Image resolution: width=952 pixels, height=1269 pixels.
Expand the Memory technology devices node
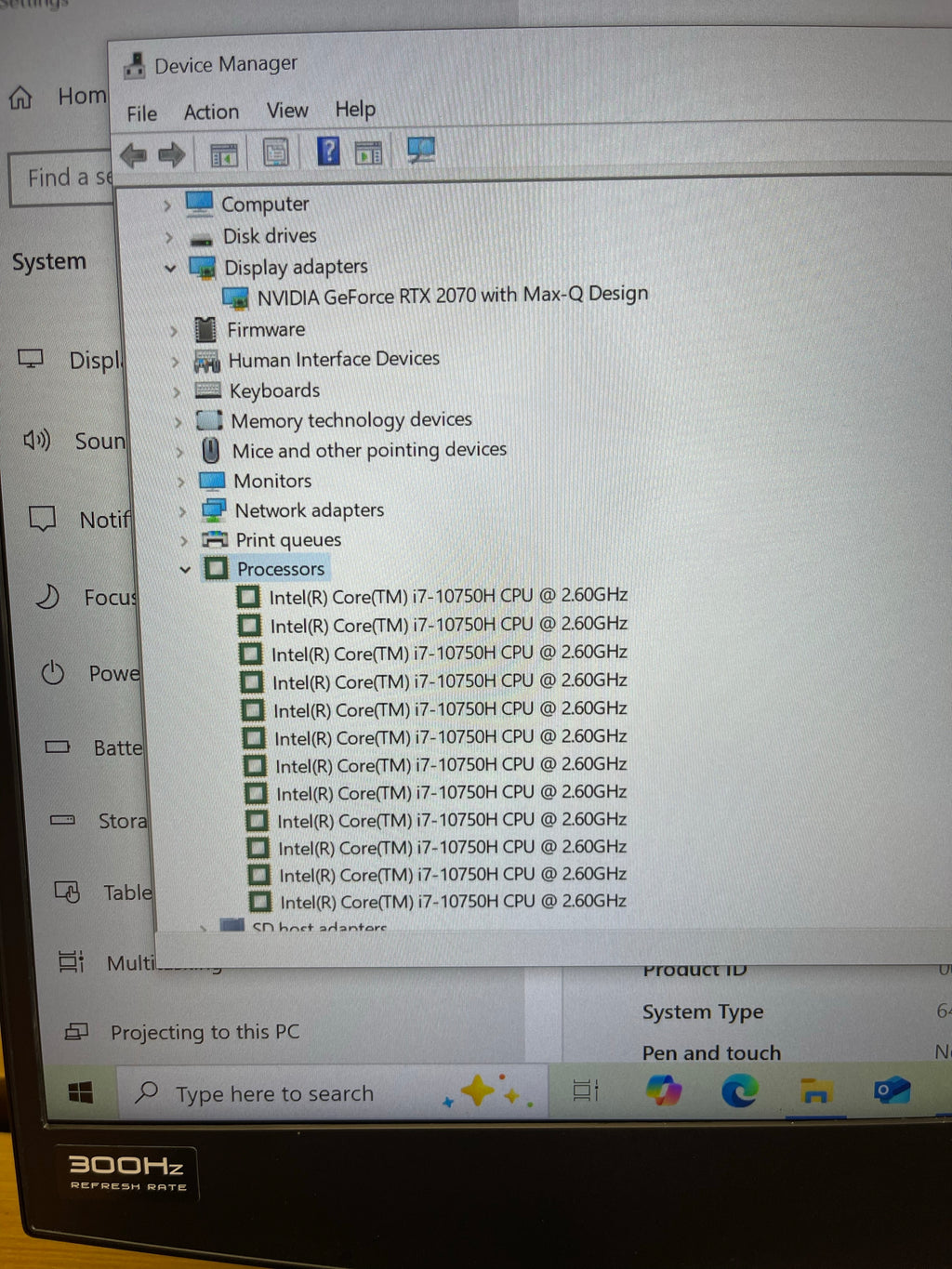(178, 422)
